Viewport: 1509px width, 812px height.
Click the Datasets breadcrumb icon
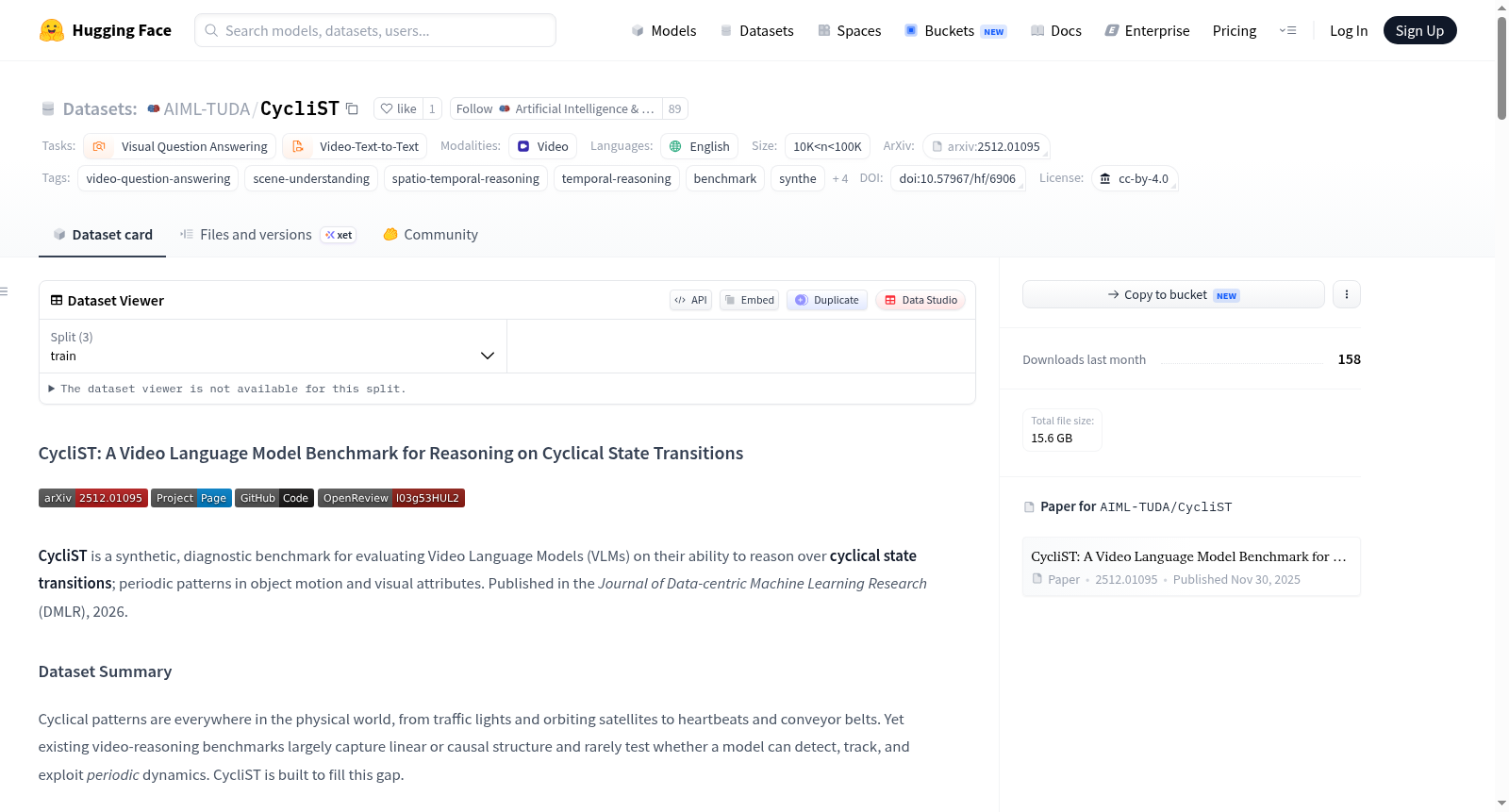pos(48,108)
